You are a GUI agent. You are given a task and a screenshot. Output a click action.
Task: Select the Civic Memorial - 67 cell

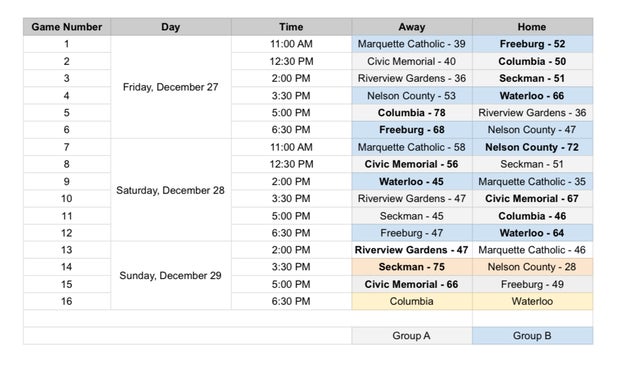click(x=532, y=199)
